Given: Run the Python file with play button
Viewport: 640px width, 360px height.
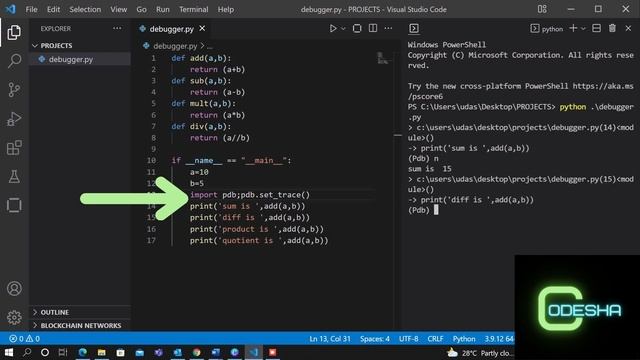Looking at the screenshot, I should tap(333, 29).
